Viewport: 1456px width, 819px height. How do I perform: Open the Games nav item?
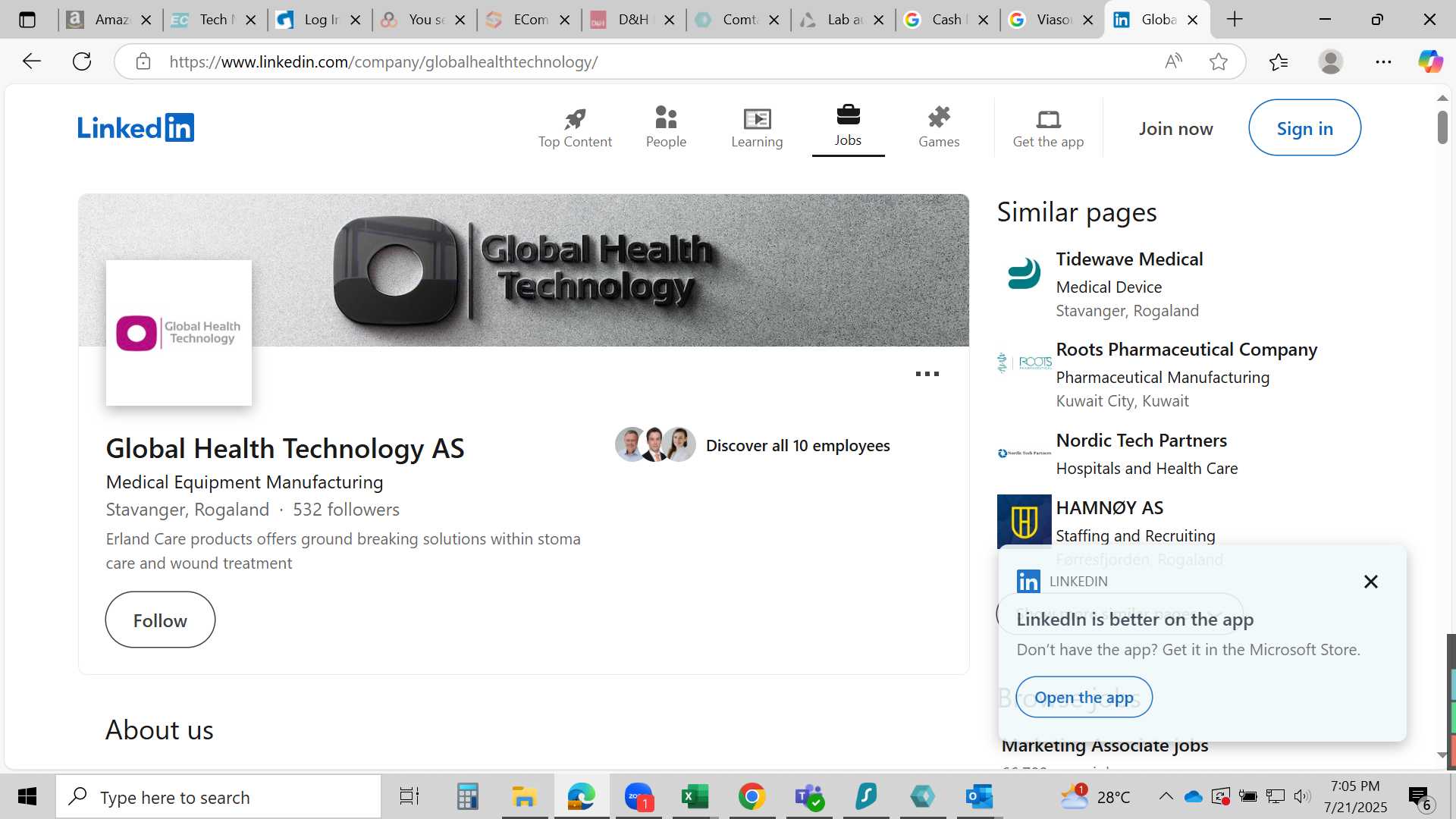939,127
